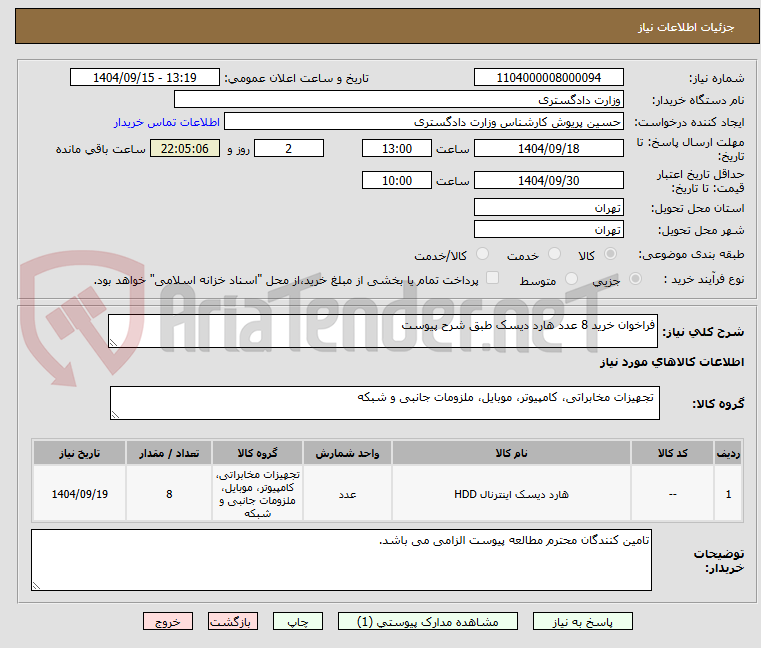Click the row number 1 cell

point(728,494)
